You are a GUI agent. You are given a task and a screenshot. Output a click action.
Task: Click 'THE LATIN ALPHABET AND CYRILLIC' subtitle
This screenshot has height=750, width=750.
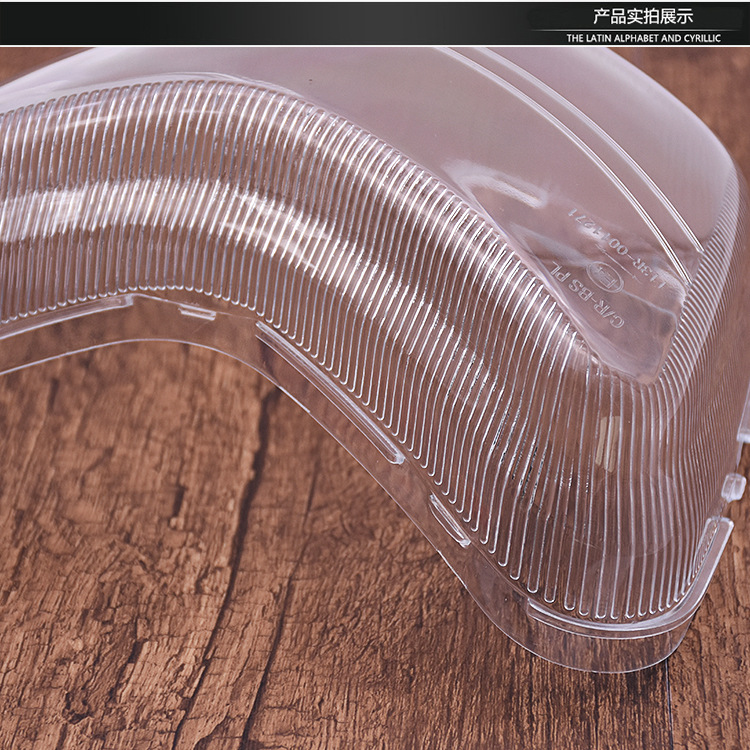tap(643, 39)
